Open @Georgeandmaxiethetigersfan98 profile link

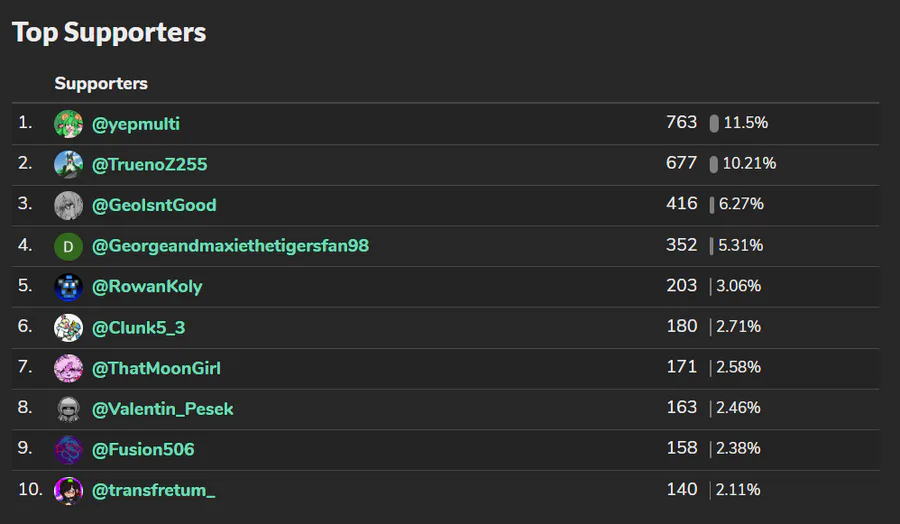coord(230,246)
